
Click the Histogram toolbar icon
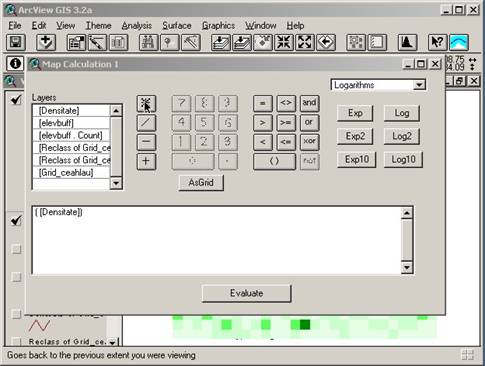(x=407, y=43)
